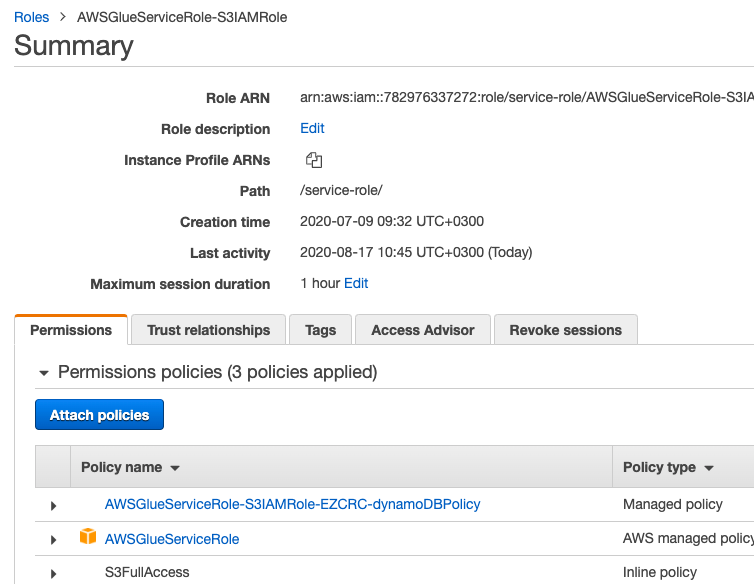Click the Inline policy type cell
Viewport: 754px width, 584px height.
coord(659,572)
